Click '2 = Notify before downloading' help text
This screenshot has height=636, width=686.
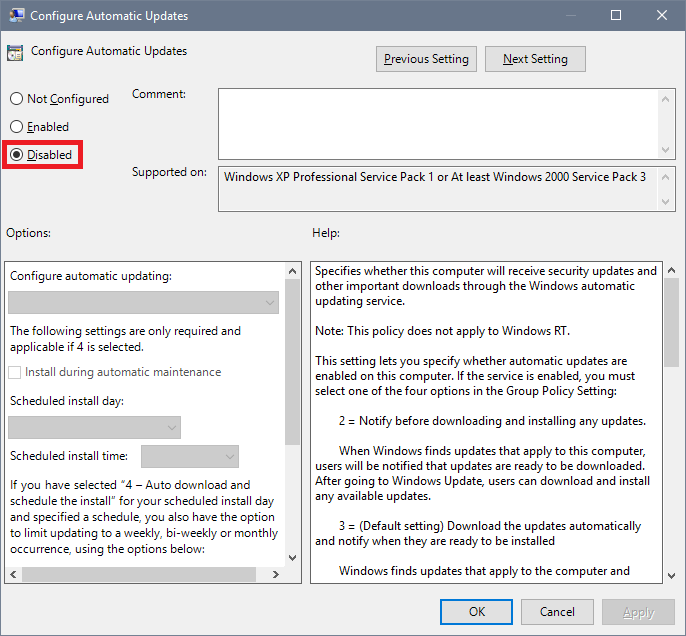click(492, 421)
